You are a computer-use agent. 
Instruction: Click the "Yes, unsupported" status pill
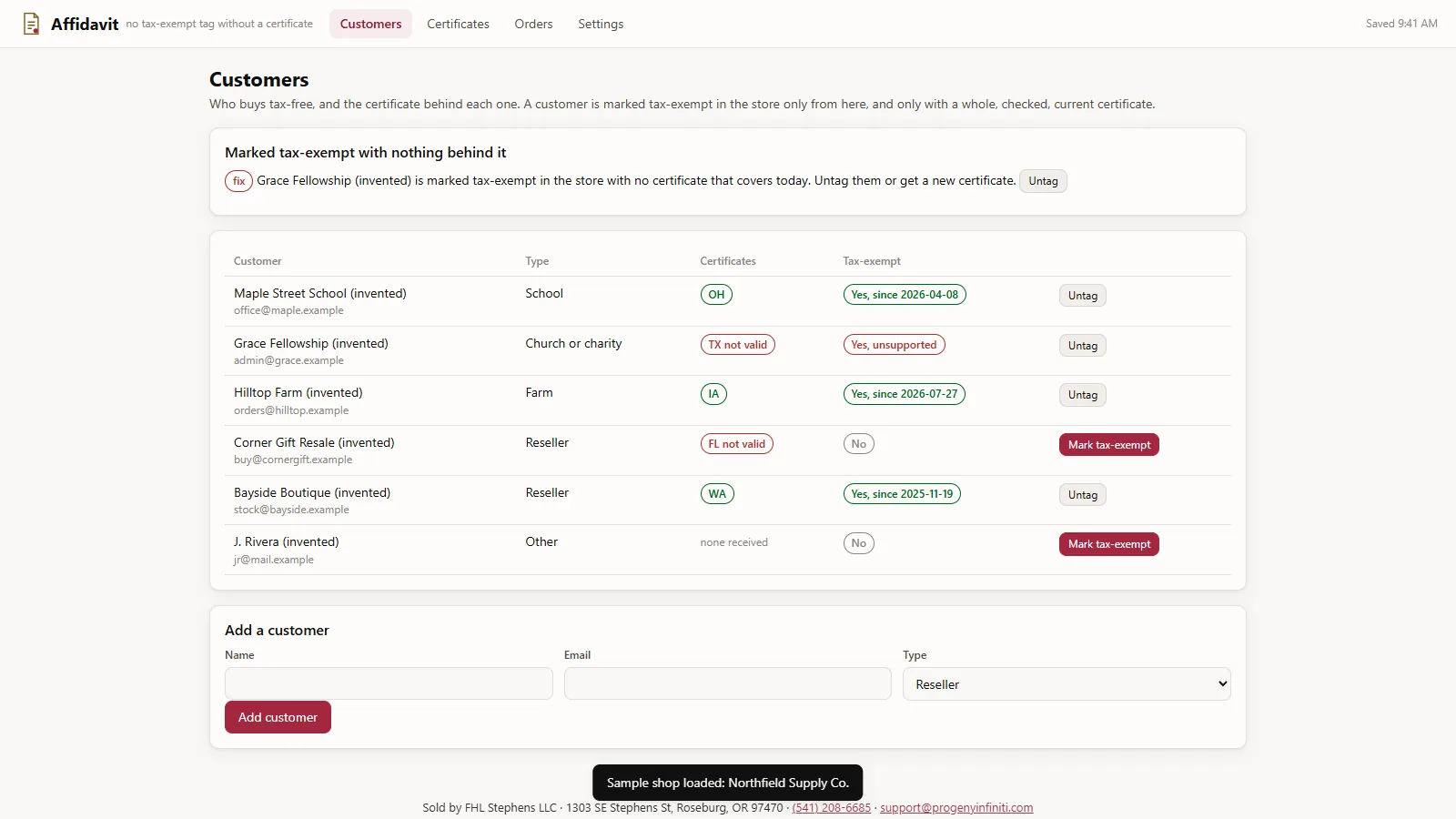[894, 345]
